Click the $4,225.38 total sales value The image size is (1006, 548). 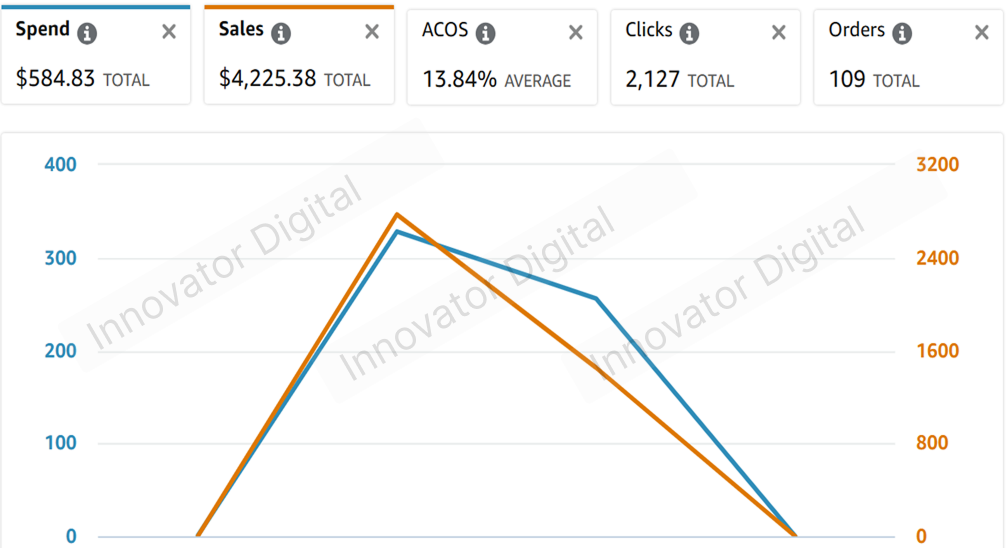coord(267,78)
